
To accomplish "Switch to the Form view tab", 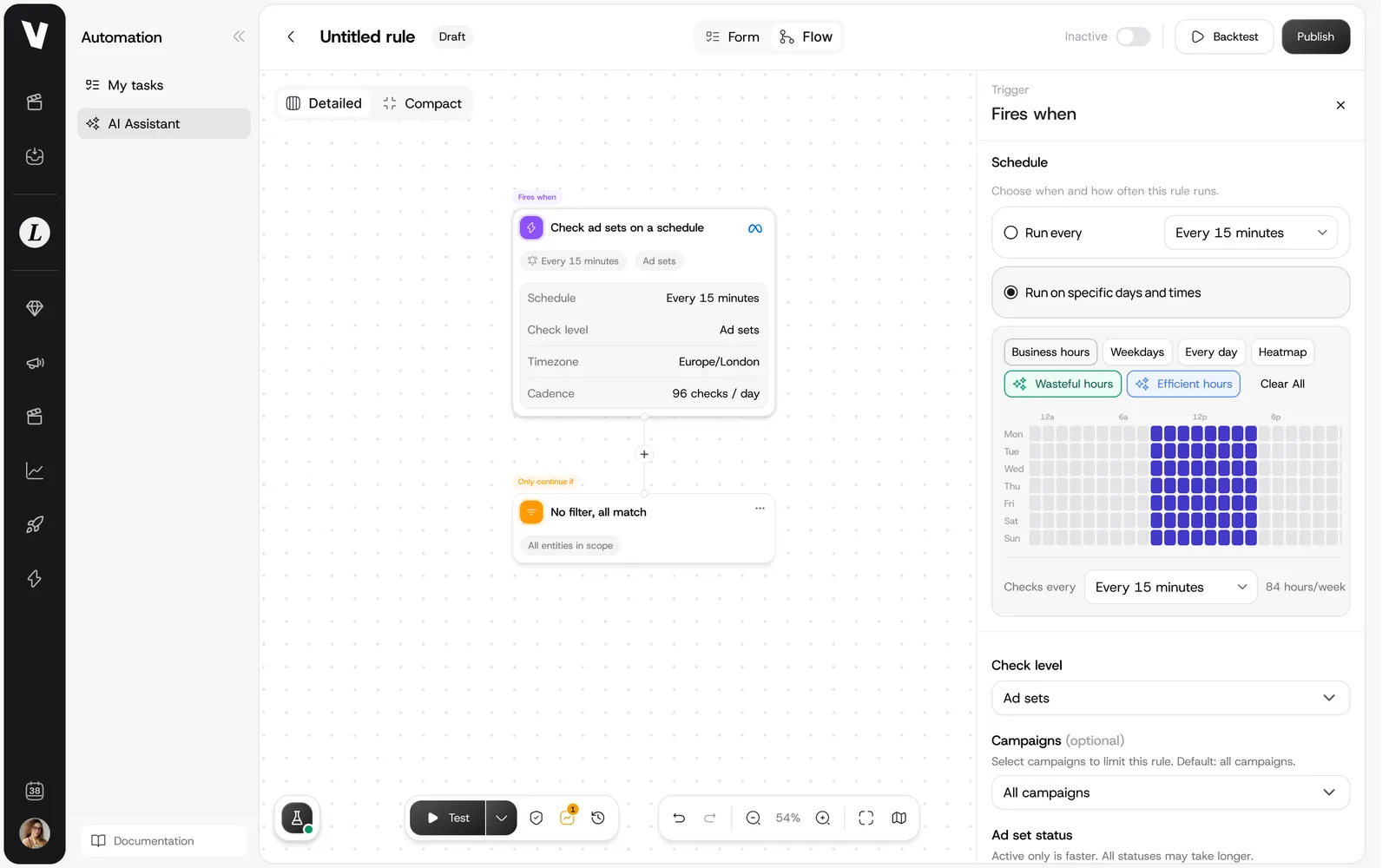I will (x=733, y=36).
